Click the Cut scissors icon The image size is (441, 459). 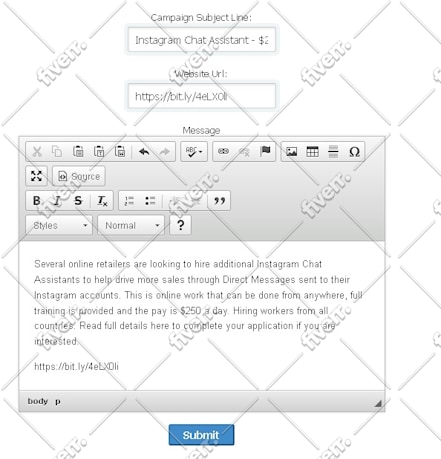click(x=37, y=152)
